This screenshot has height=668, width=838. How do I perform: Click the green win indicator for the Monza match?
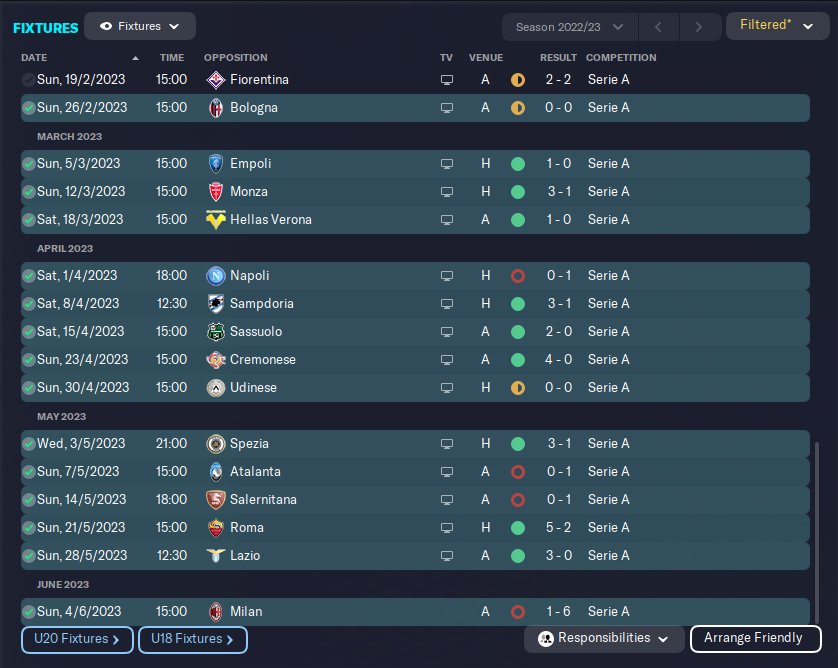(517, 191)
